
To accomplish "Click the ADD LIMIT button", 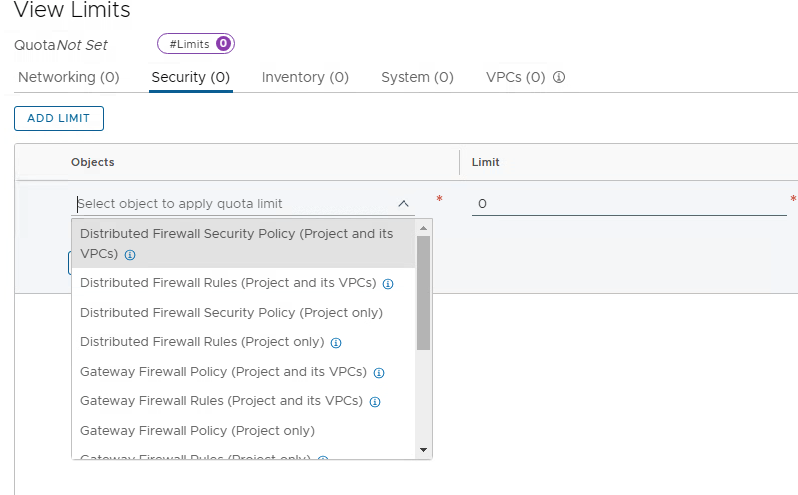I will tap(59, 118).
